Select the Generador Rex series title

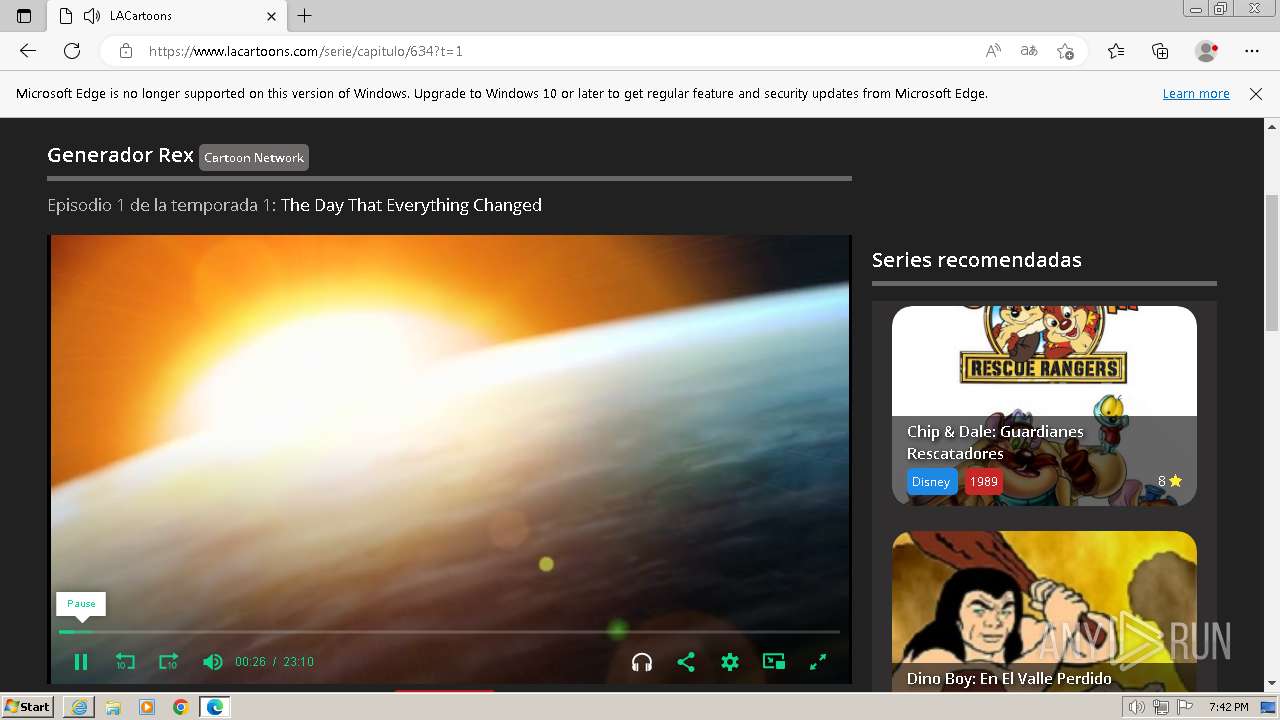[x=120, y=155]
